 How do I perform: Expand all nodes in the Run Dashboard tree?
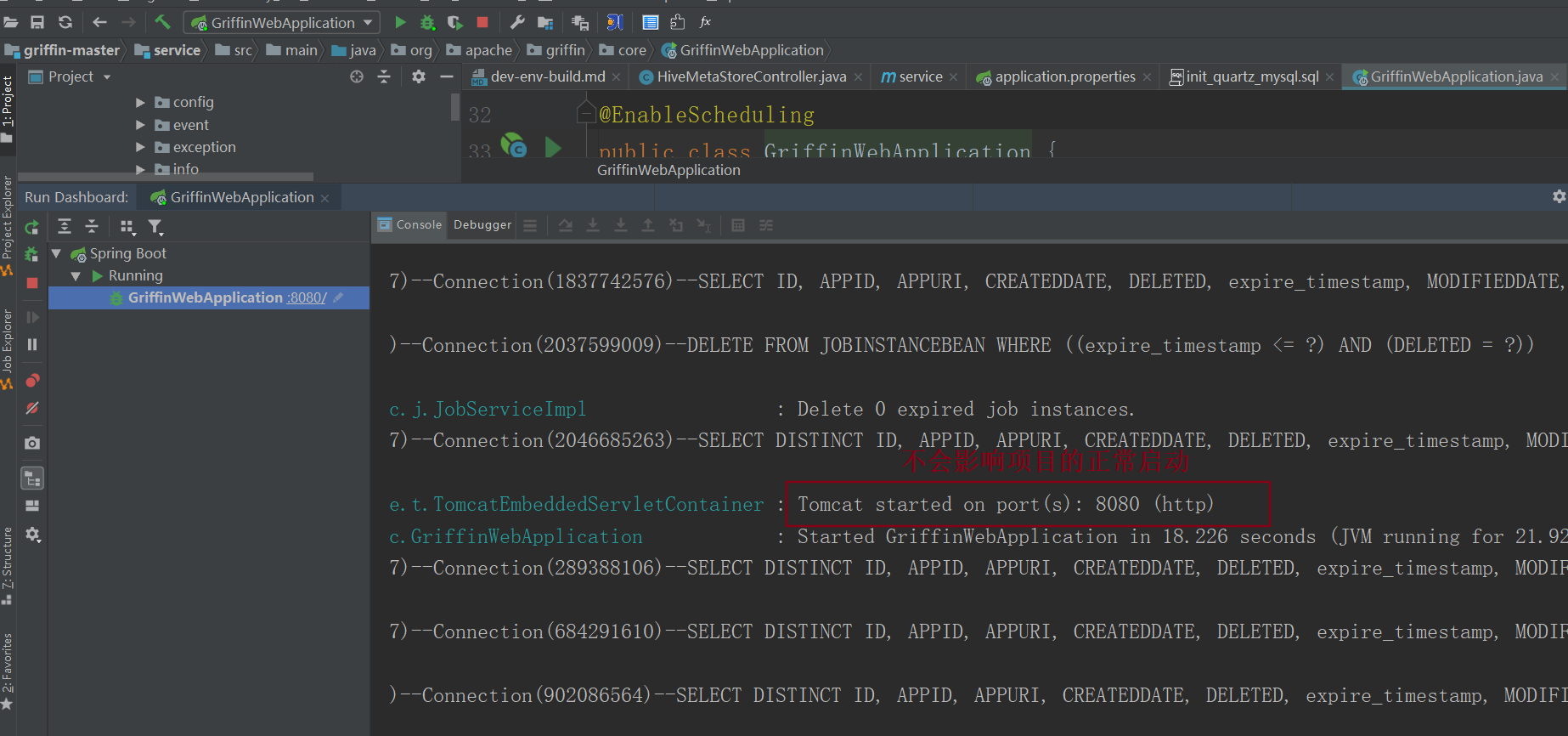click(x=65, y=226)
